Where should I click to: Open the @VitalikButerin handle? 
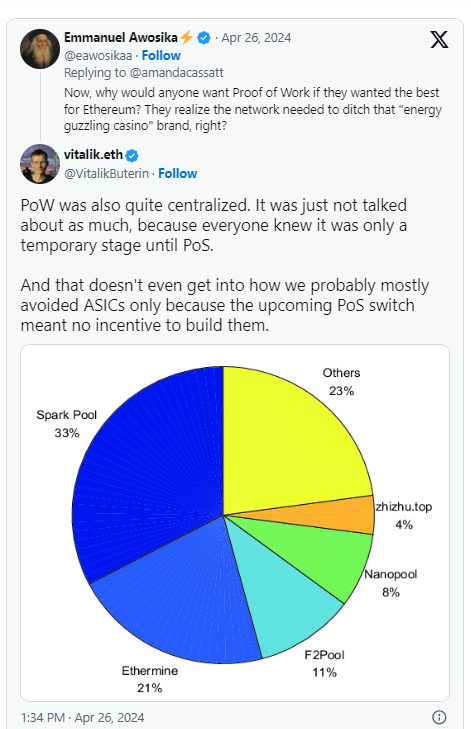click(106, 173)
